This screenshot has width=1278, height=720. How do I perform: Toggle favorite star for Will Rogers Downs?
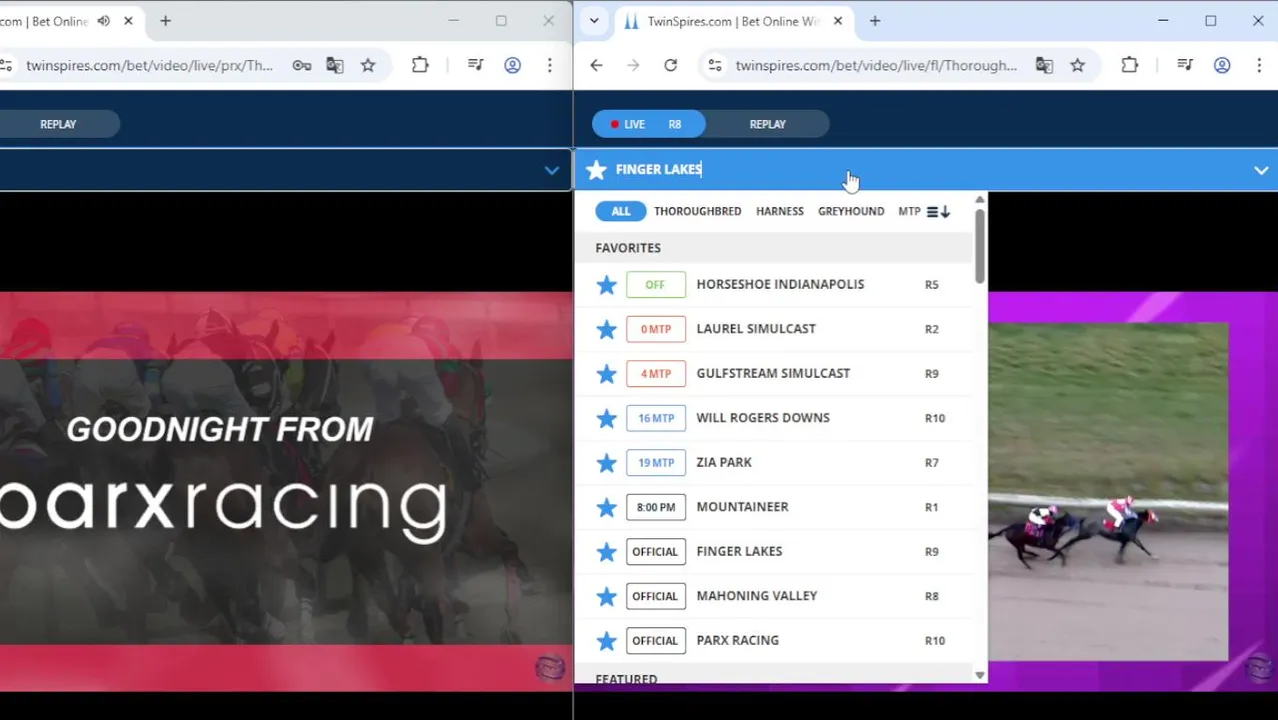pos(606,418)
